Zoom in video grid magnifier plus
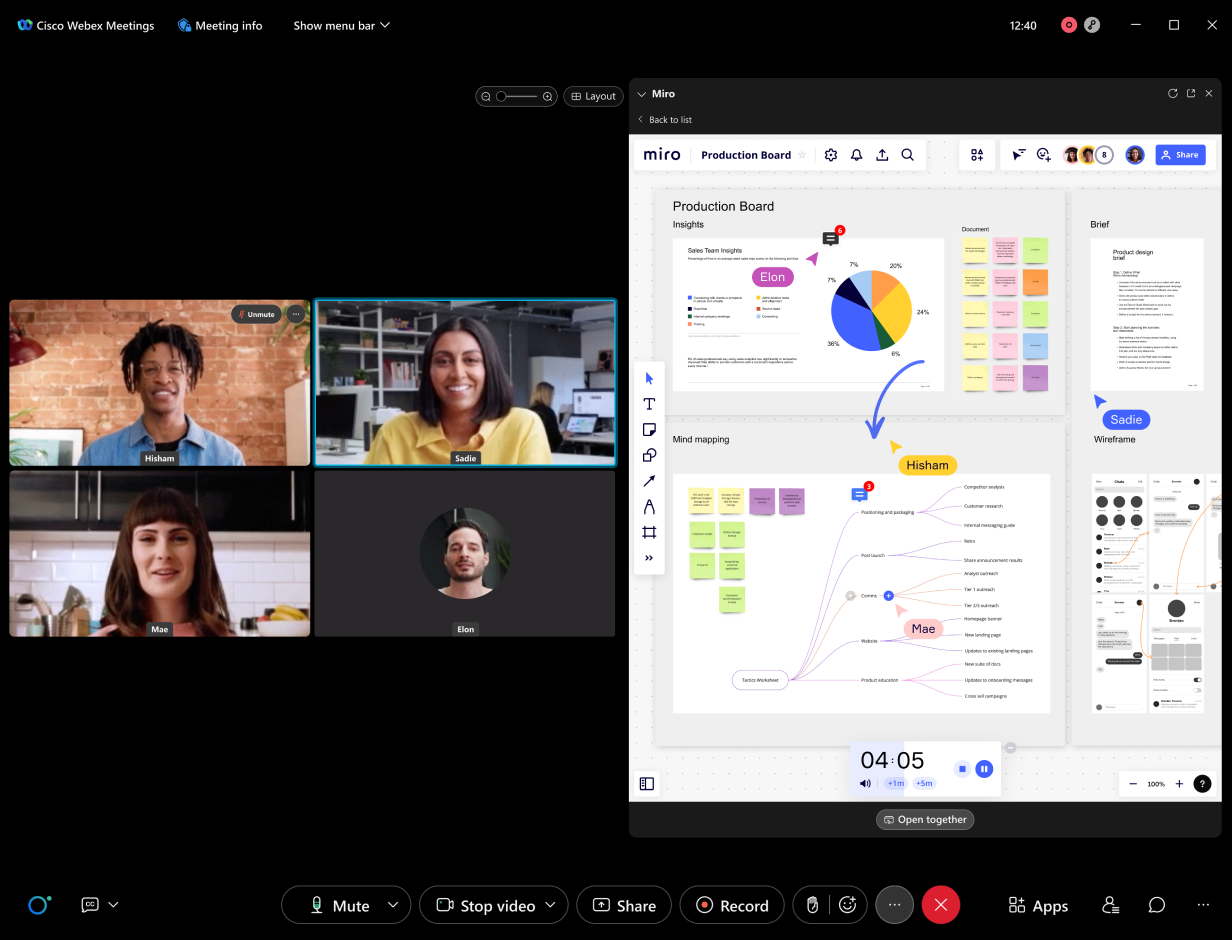1232x940 pixels. coord(547,96)
